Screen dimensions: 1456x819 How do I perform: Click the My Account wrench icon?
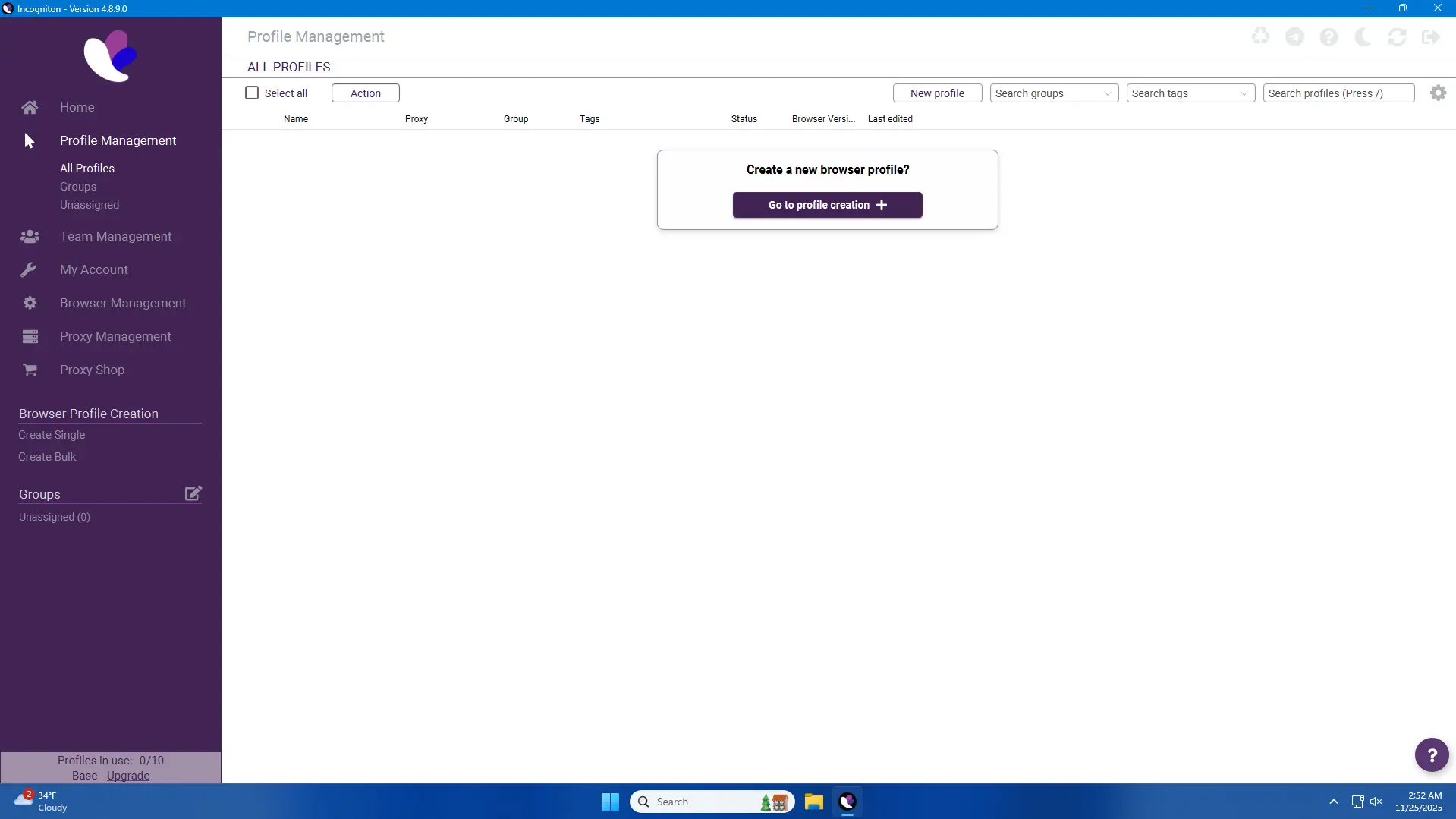tap(29, 269)
